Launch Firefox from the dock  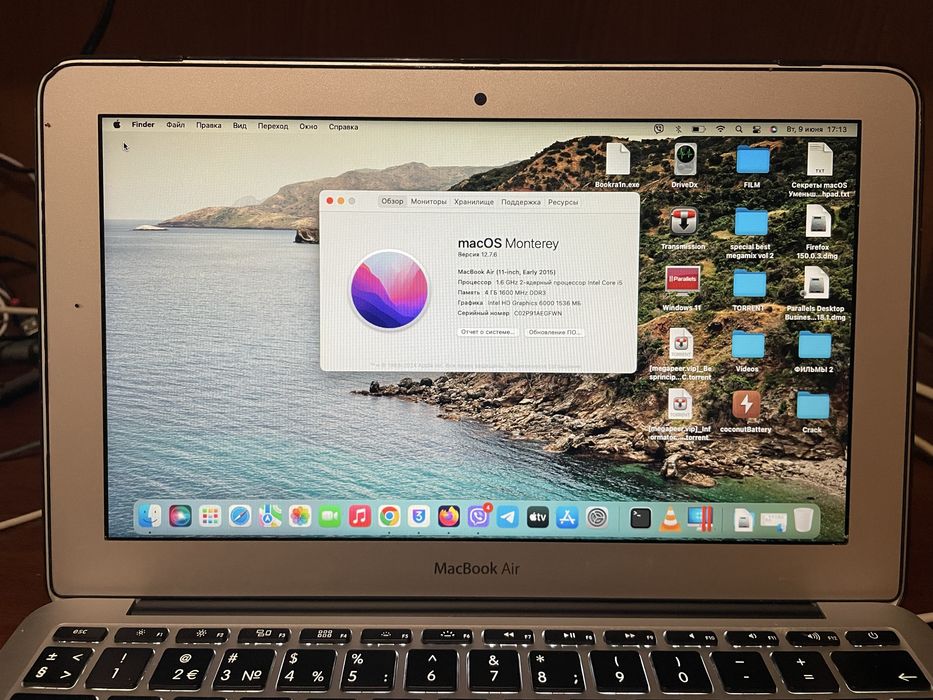coord(449,516)
